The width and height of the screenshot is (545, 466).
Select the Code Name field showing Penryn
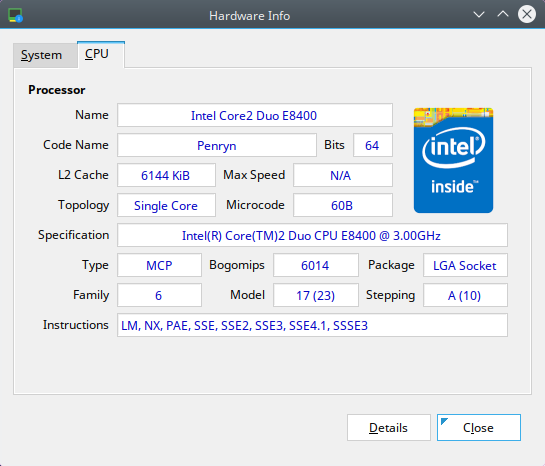[217, 145]
